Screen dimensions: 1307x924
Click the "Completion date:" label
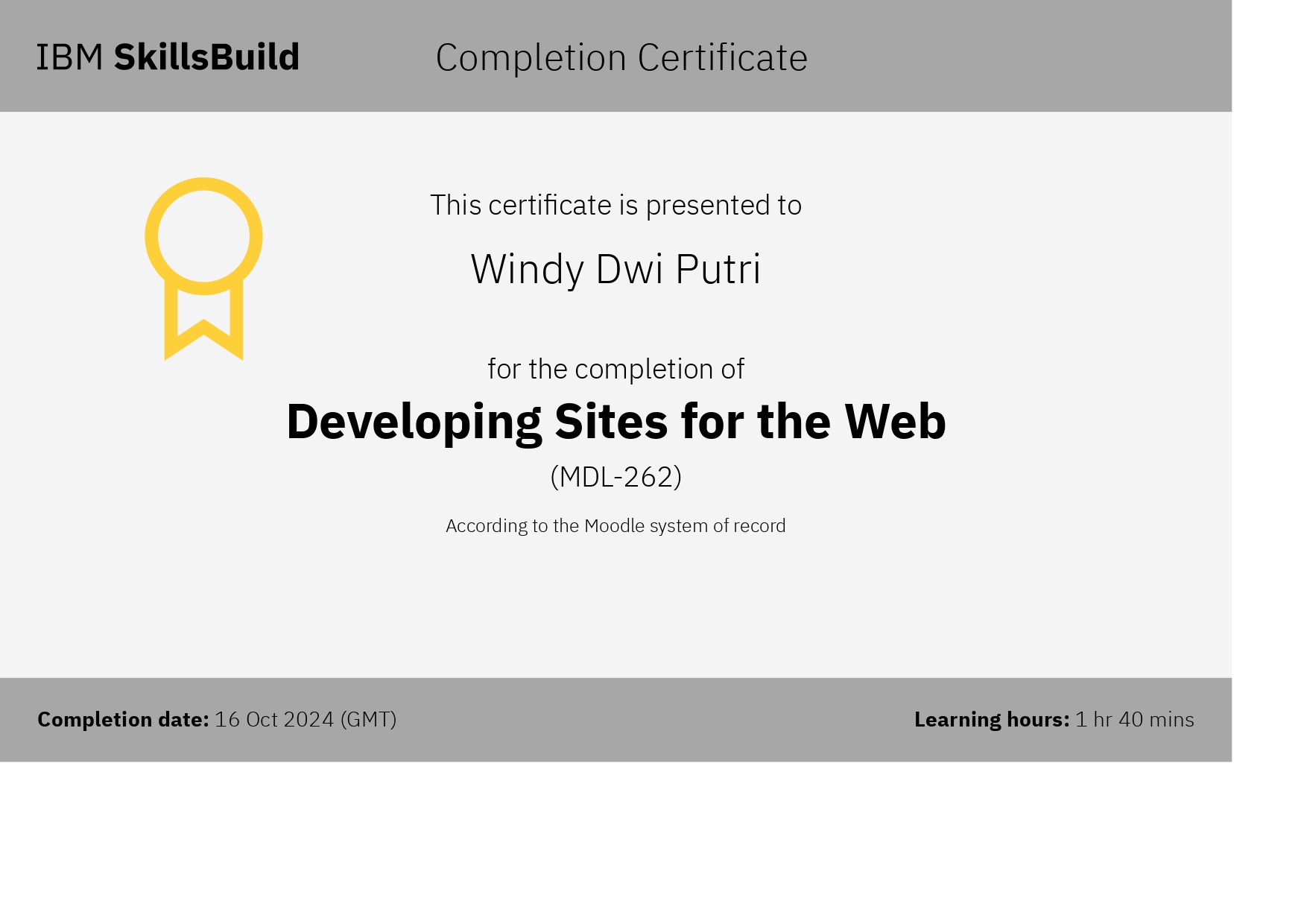click(123, 719)
